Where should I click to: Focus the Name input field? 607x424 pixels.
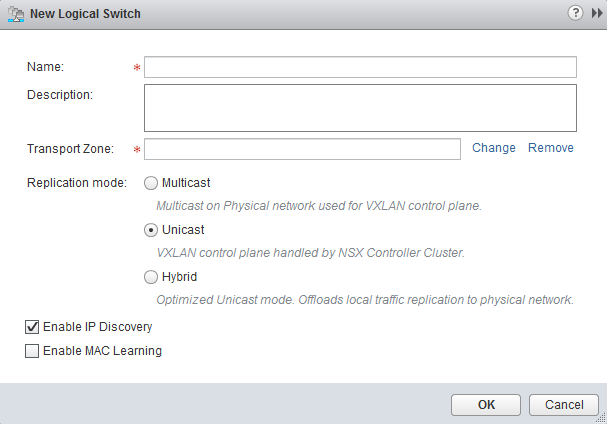pyautogui.click(x=361, y=67)
